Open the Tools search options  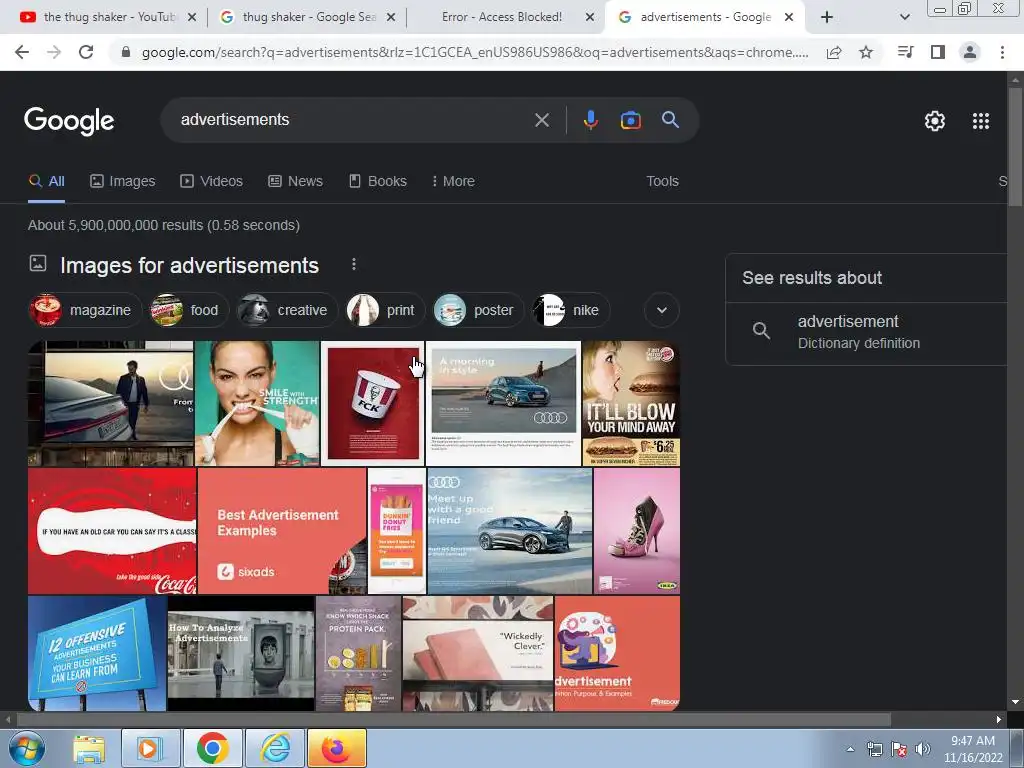point(662,181)
